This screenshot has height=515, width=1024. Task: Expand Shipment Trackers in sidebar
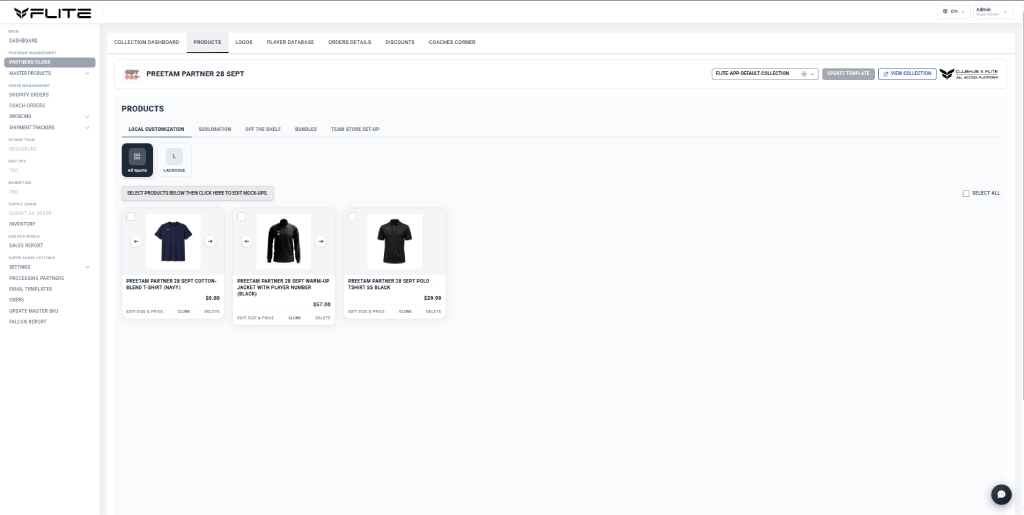click(x=88, y=128)
